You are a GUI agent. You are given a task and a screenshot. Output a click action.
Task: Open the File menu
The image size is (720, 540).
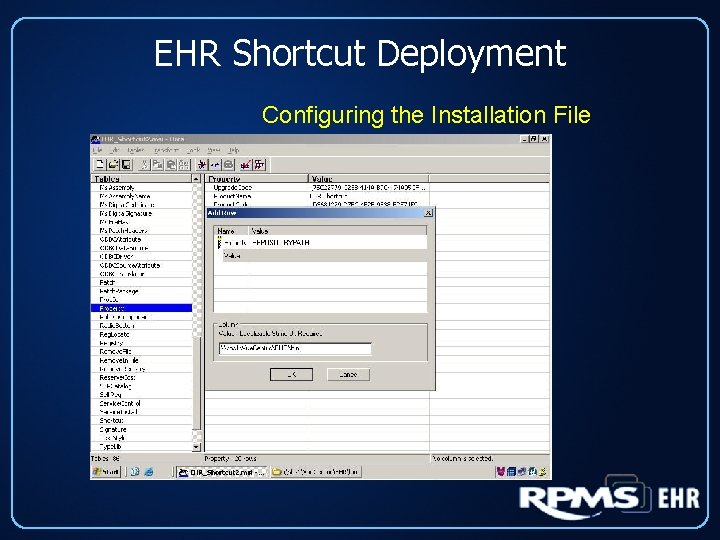[98, 150]
